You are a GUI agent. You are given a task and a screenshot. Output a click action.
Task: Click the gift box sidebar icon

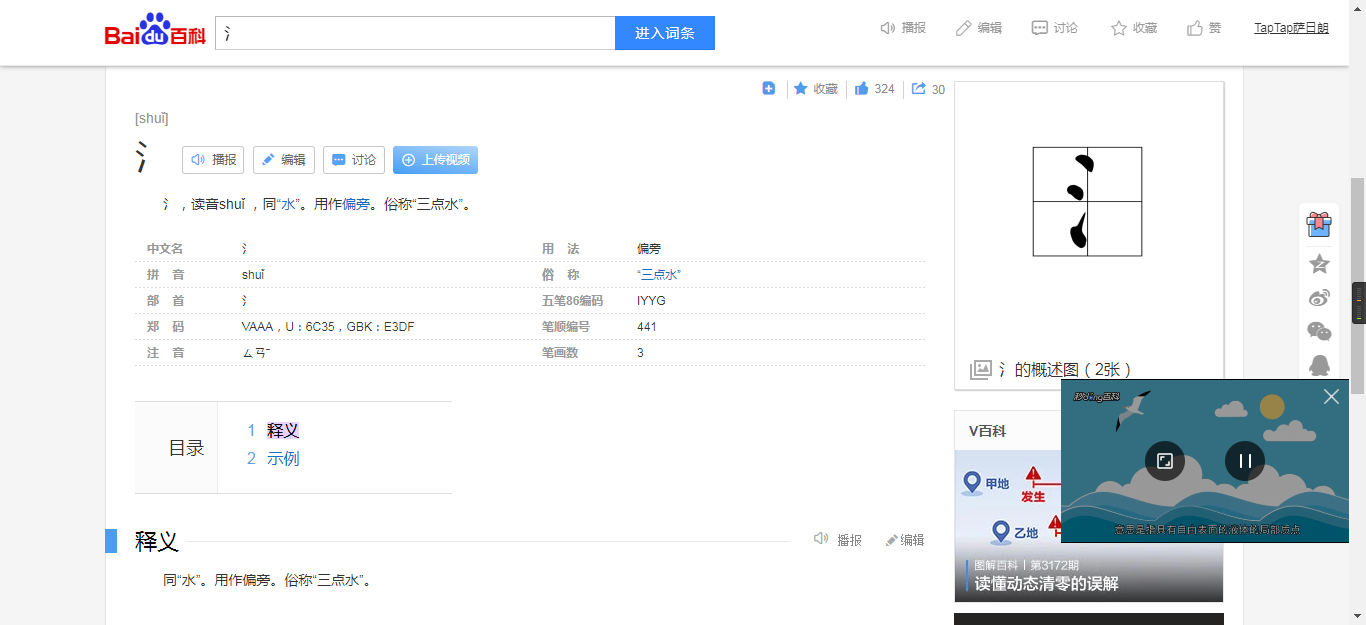coord(1319,224)
